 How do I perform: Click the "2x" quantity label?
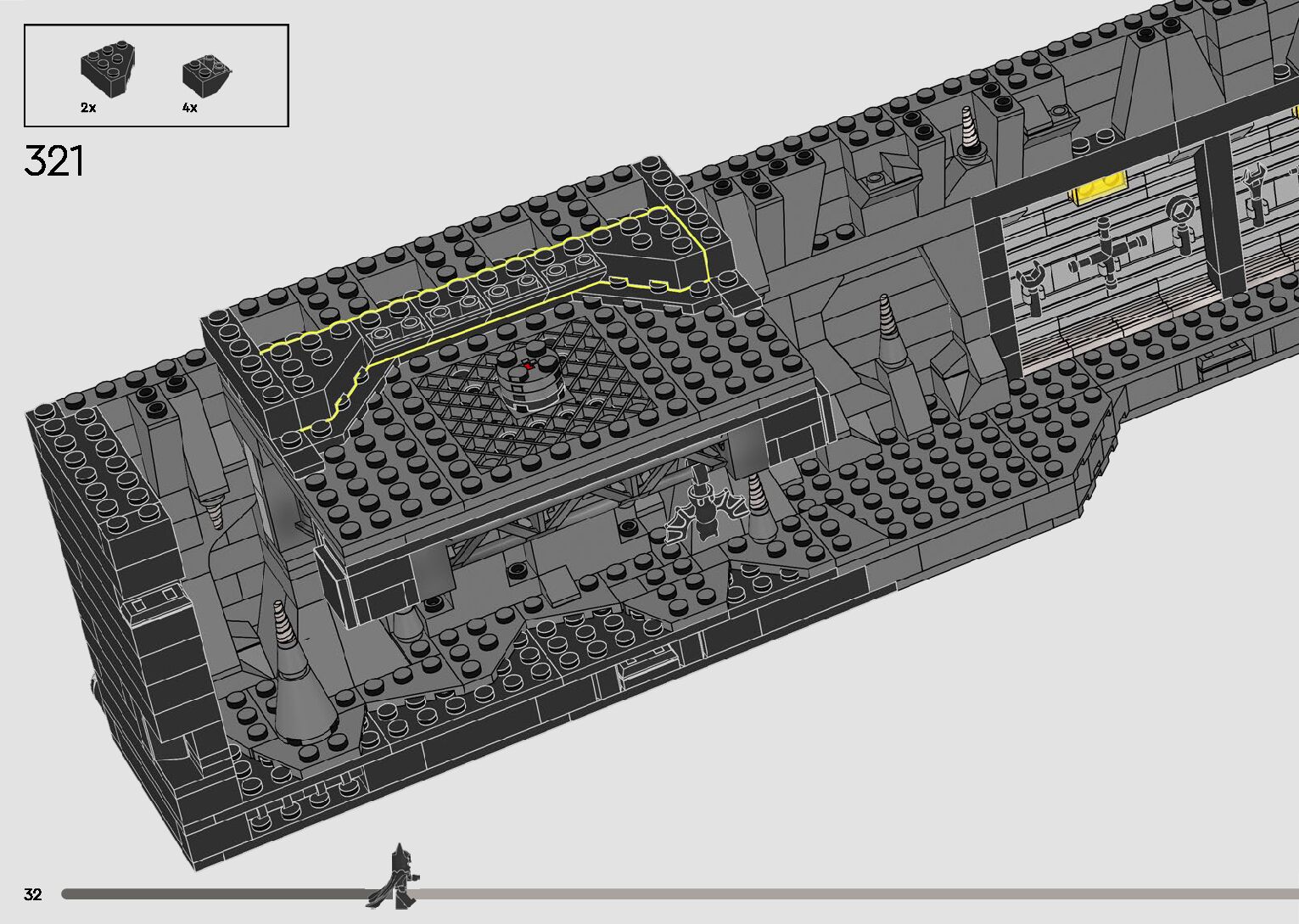coord(88,108)
